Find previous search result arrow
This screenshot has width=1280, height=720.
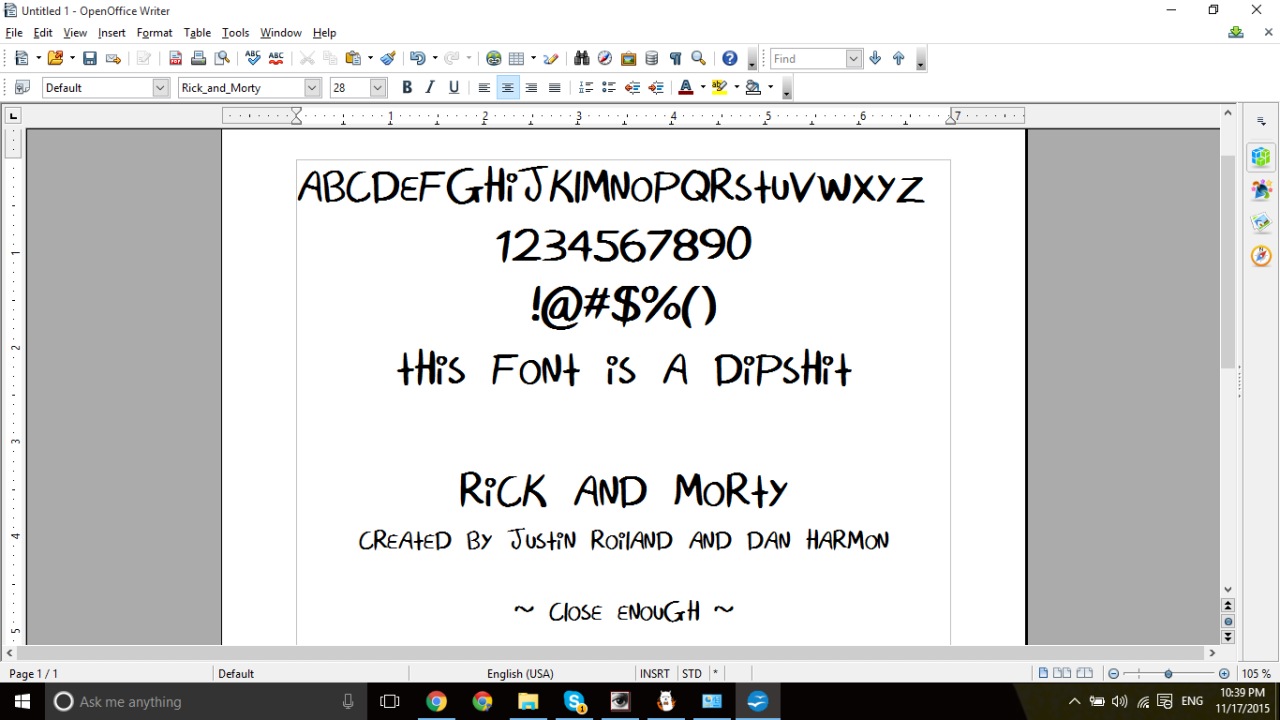coord(898,59)
